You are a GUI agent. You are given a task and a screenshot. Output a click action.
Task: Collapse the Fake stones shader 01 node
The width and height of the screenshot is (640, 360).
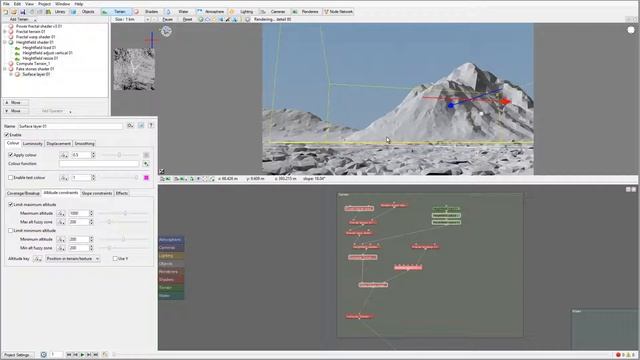(x=5, y=69)
